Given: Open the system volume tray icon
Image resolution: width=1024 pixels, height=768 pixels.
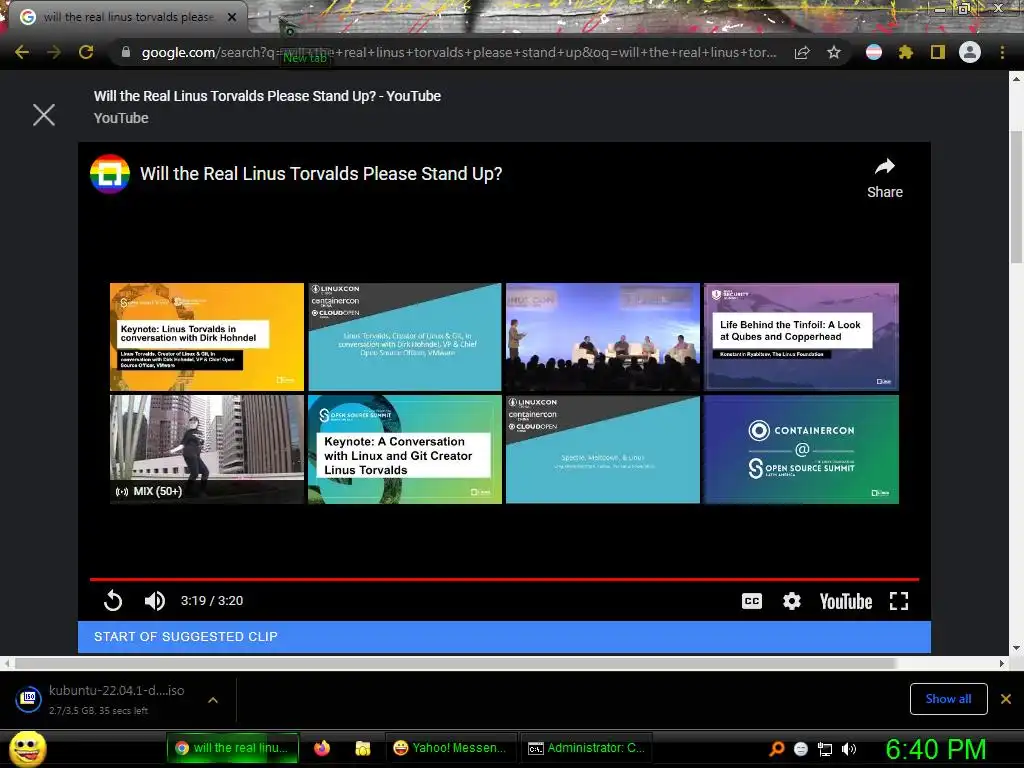Looking at the screenshot, I should tap(849, 749).
